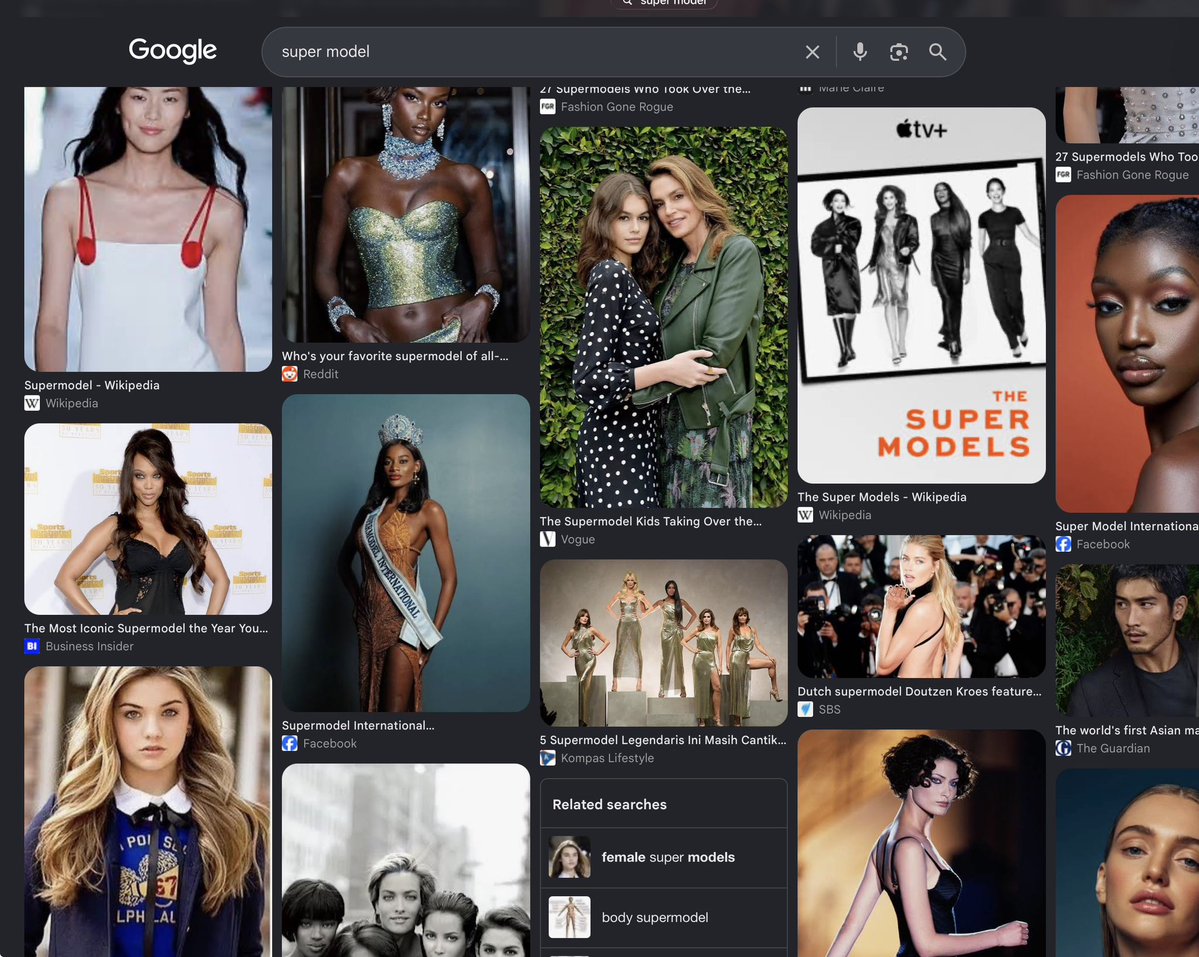This screenshot has width=1199, height=957.
Task: Click Wikipedia favicon under Supermodel - Wikipedia
Action: pos(32,403)
